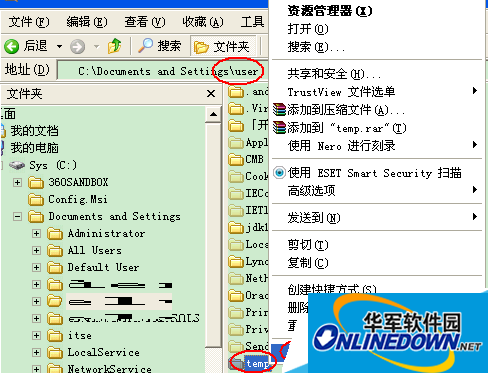
Task: Click the itse folder icon
Action: (55, 336)
